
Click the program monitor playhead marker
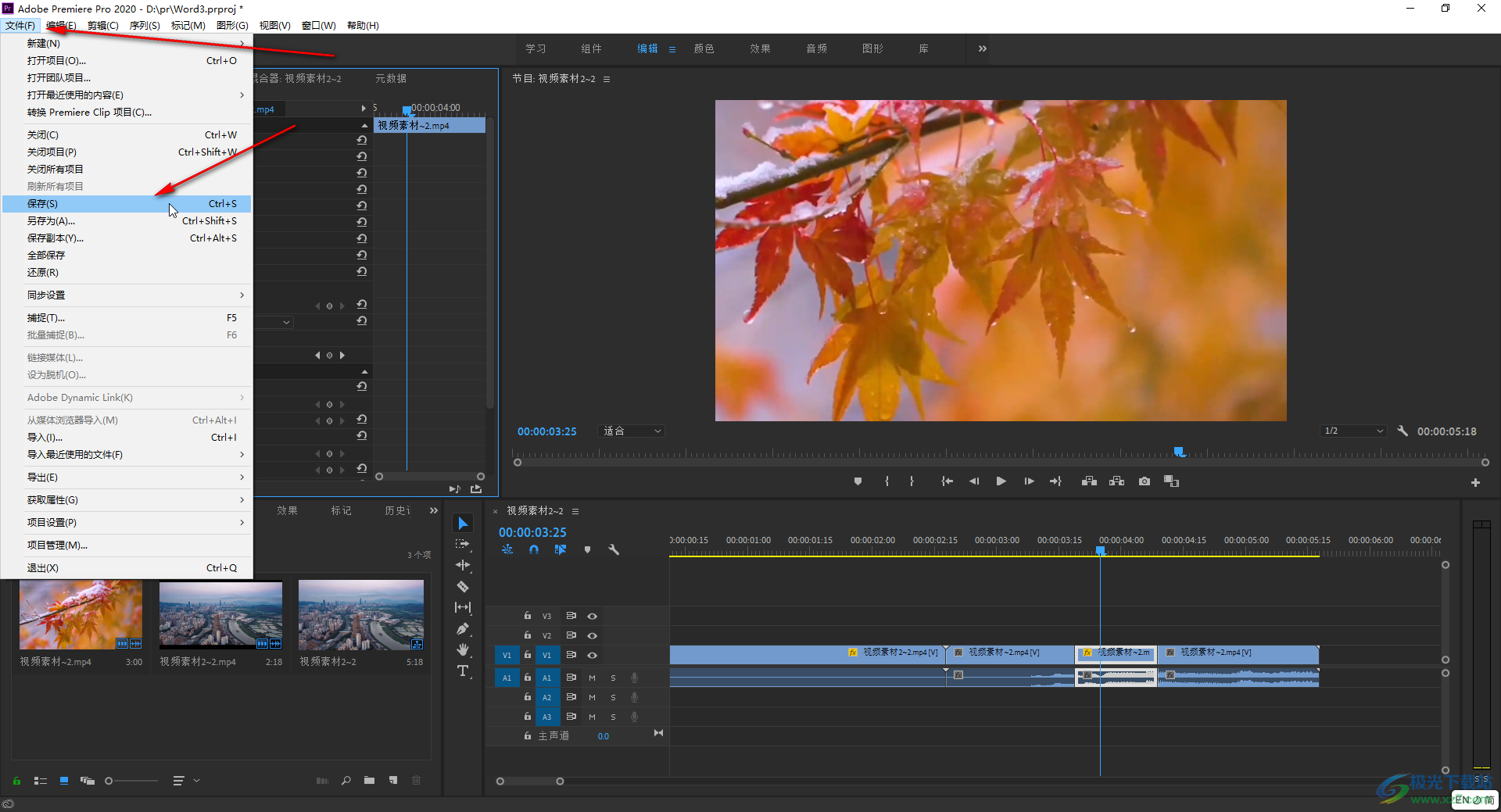[x=1180, y=452]
